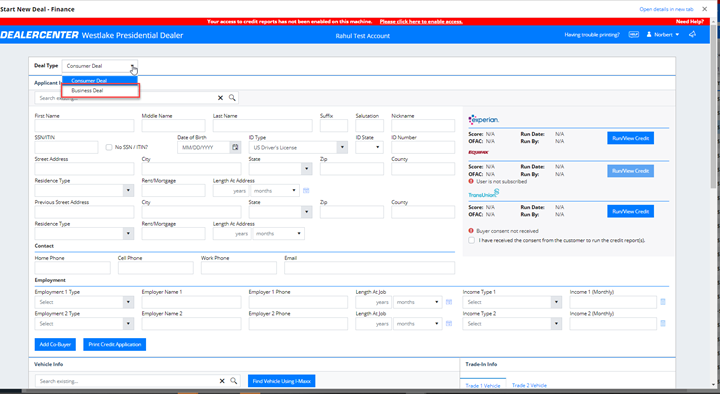Click Equifax Run/View Credit button
720x394 pixels.
pyautogui.click(x=630, y=171)
